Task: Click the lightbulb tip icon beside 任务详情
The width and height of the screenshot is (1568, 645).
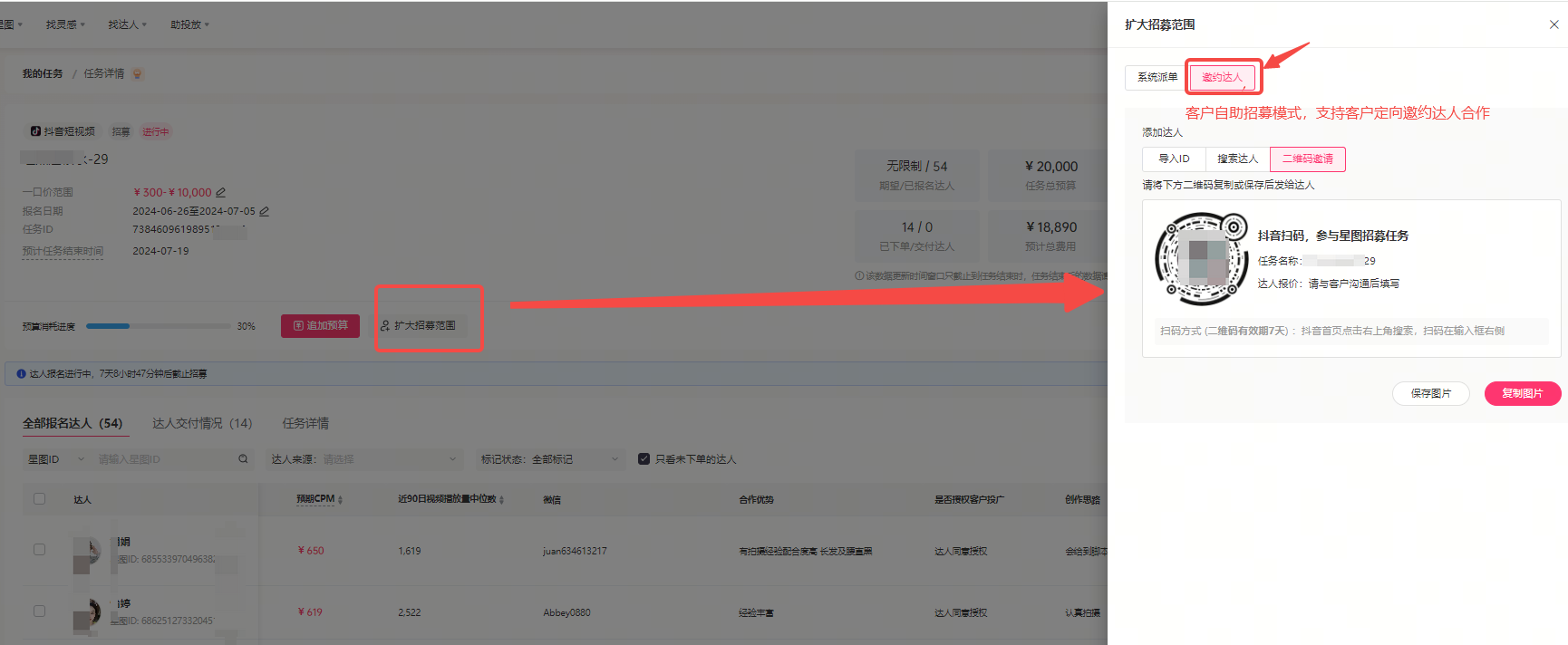Action: (138, 73)
